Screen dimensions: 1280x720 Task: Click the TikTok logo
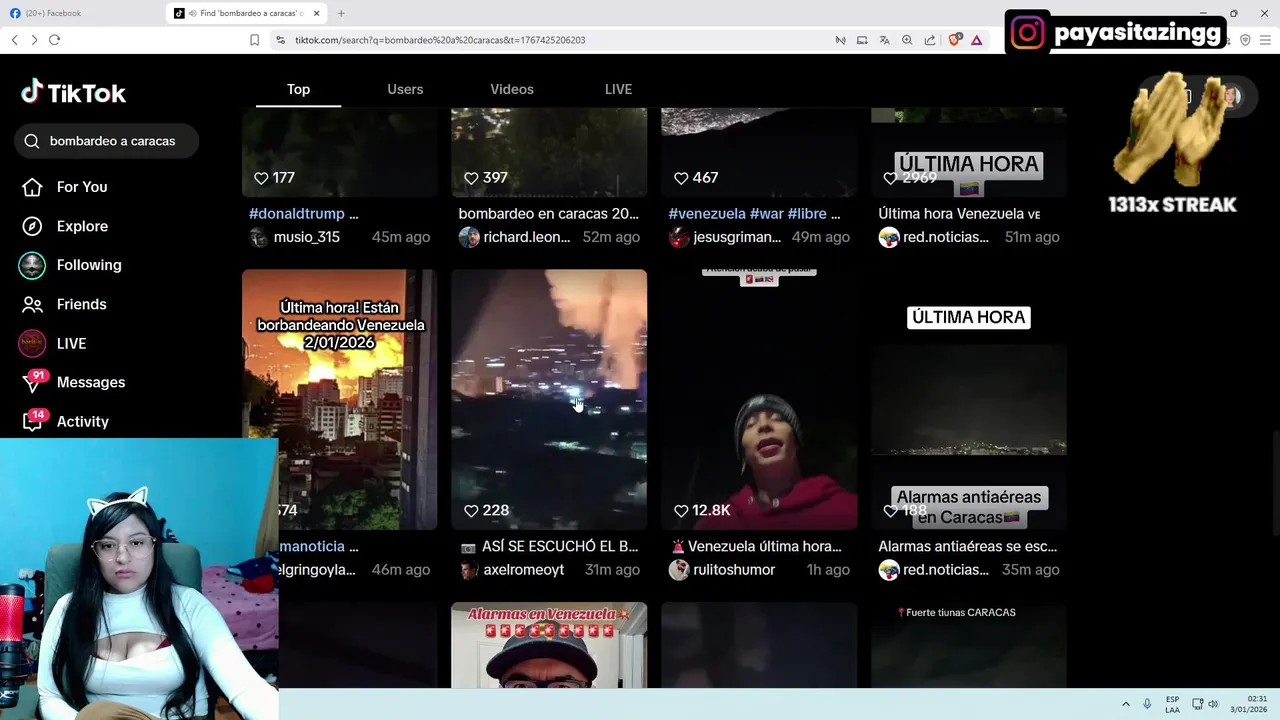74,93
